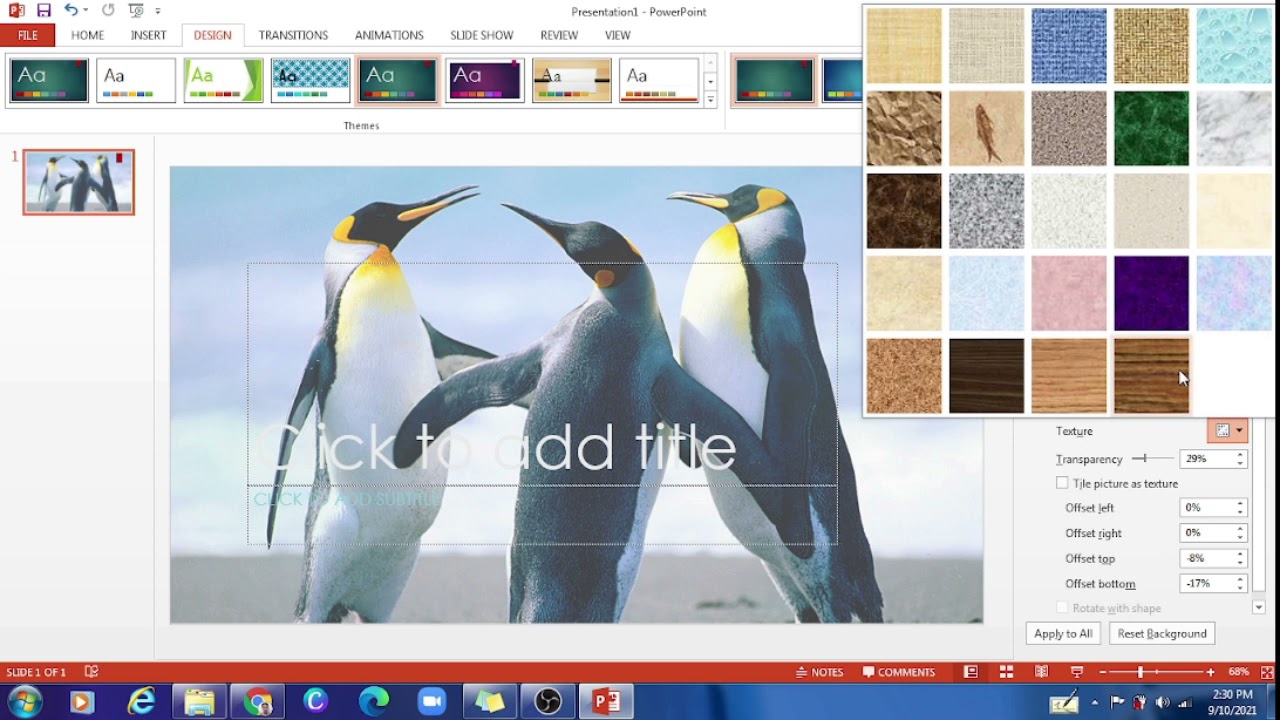Switch to the INSERT tab

pyautogui.click(x=148, y=35)
